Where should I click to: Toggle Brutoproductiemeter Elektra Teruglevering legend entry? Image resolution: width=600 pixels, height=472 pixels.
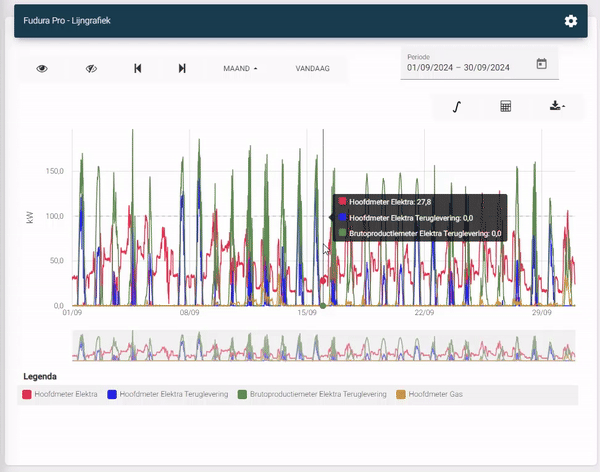point(318,395)
